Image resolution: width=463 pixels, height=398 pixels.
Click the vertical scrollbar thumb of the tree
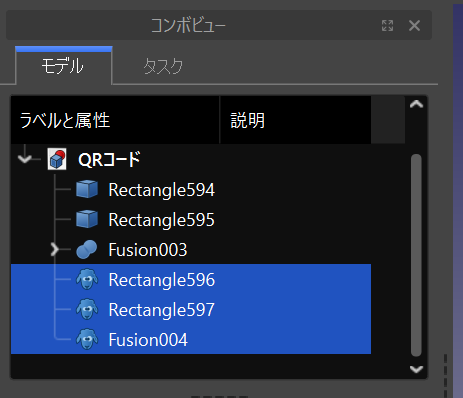[416, 255]
